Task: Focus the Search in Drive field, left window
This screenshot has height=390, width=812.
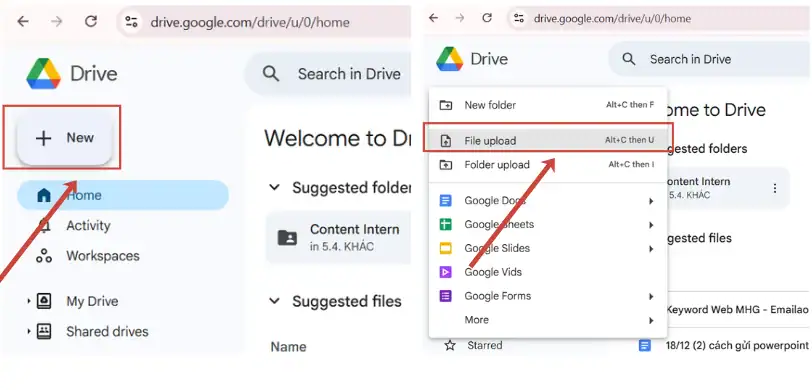Action: tap(328, 74)
